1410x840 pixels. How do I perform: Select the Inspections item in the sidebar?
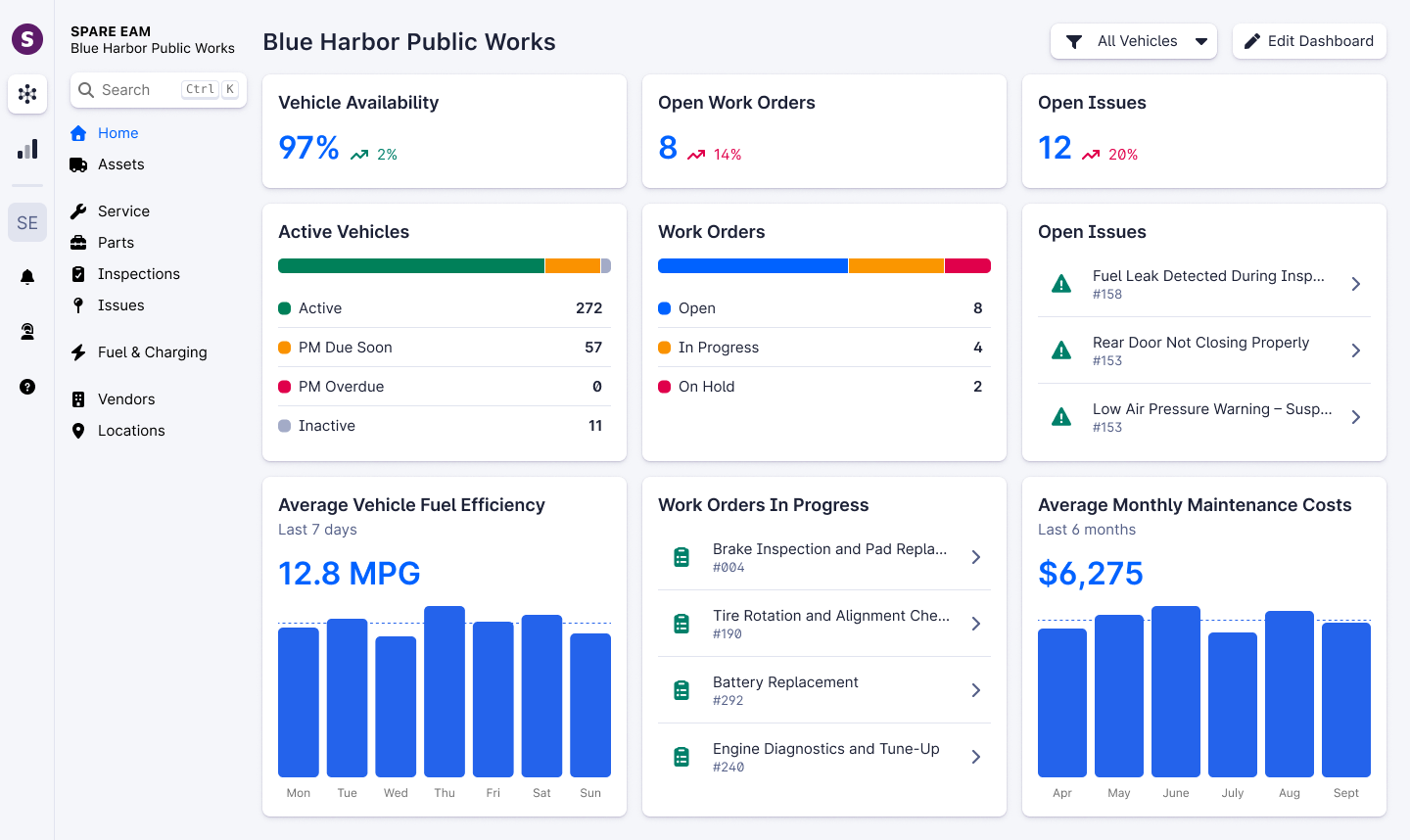point(138,273)
